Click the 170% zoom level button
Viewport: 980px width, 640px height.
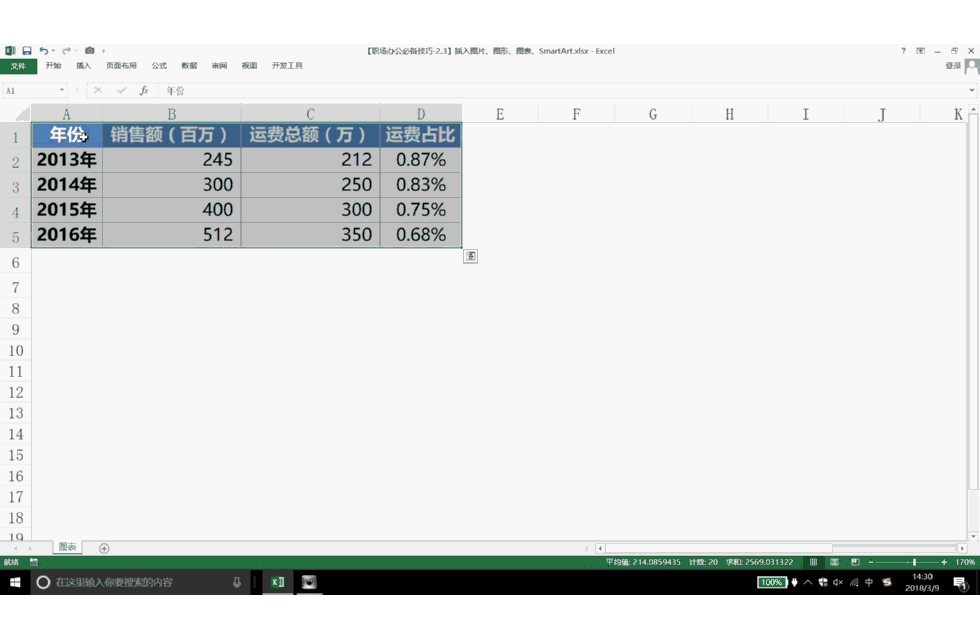click(965, 562)
